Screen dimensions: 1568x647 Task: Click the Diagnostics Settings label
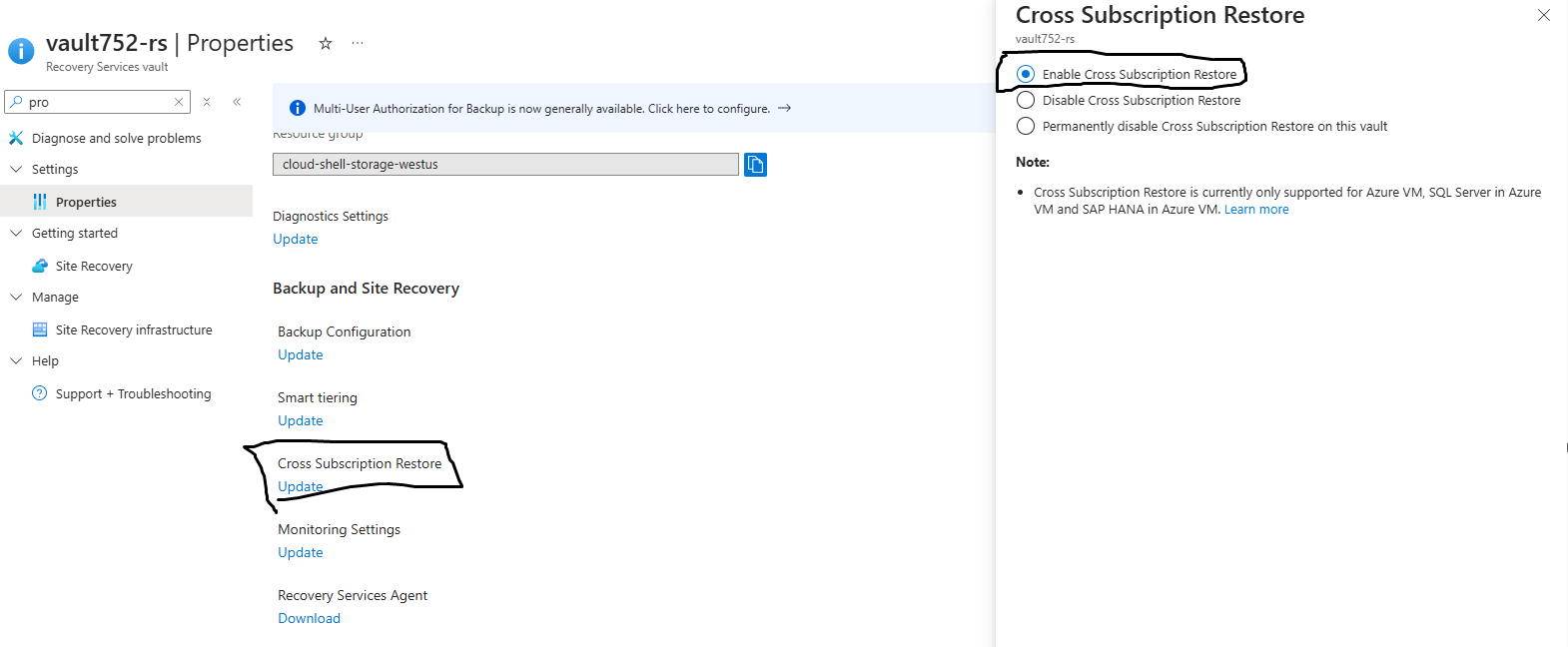click(x=331, y=216)
